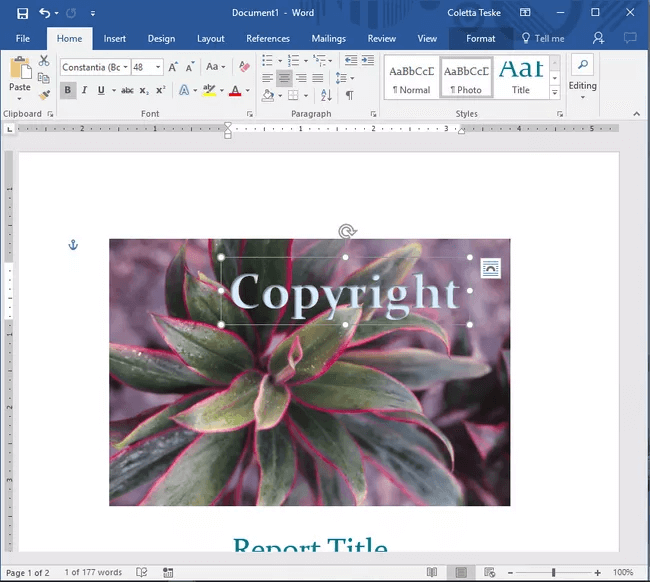
Task: Open the Format contextual tab
Action: point(480,39)
